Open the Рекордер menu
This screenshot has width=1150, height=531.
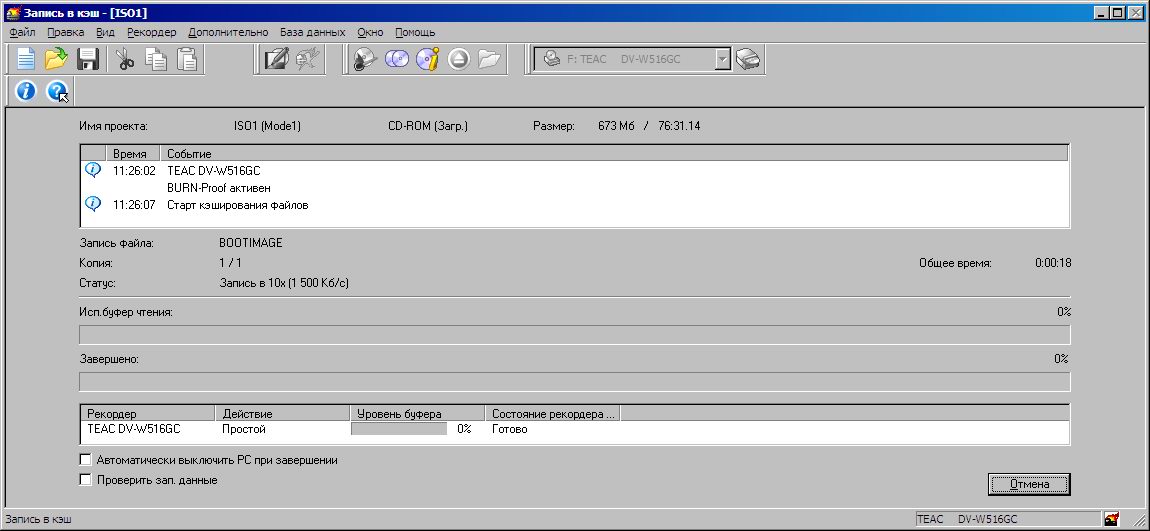tap(151, 32)
